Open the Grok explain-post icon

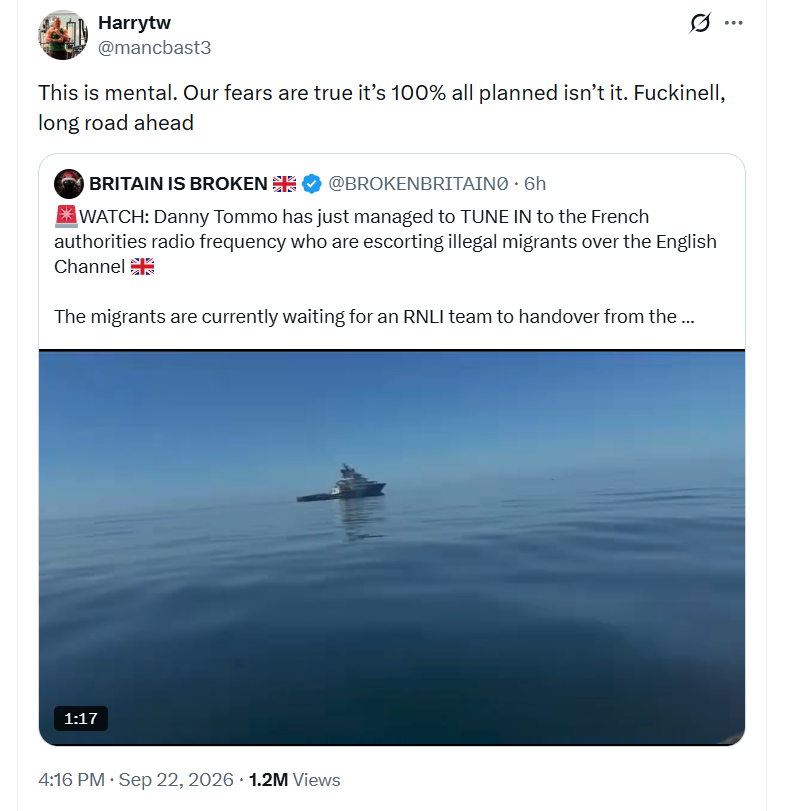pyautogui.click(x=700, y=23)
